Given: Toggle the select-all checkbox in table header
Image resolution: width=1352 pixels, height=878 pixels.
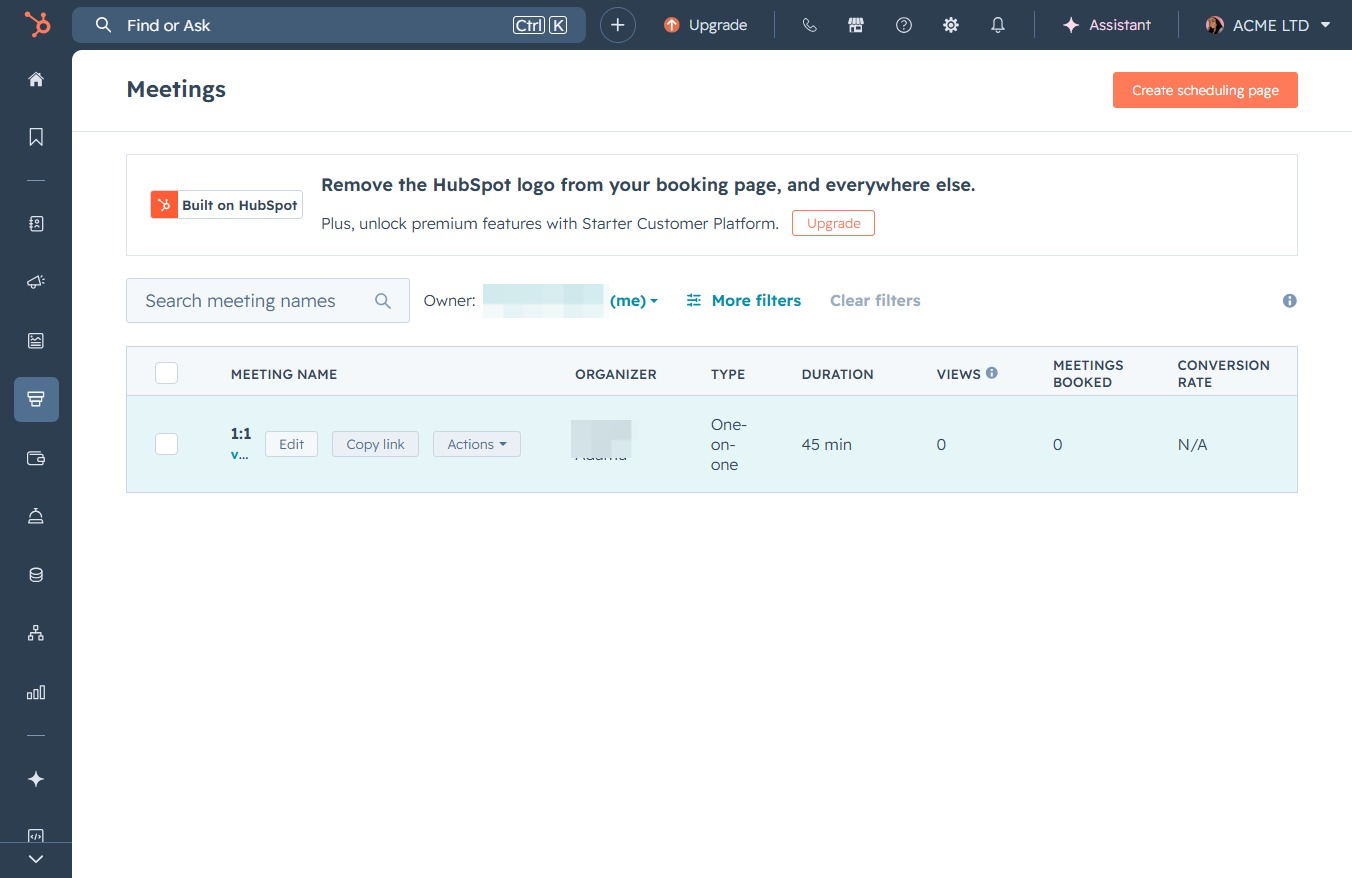Looking at the screenshot, I should pyautogui.click(x=167, y=373).
